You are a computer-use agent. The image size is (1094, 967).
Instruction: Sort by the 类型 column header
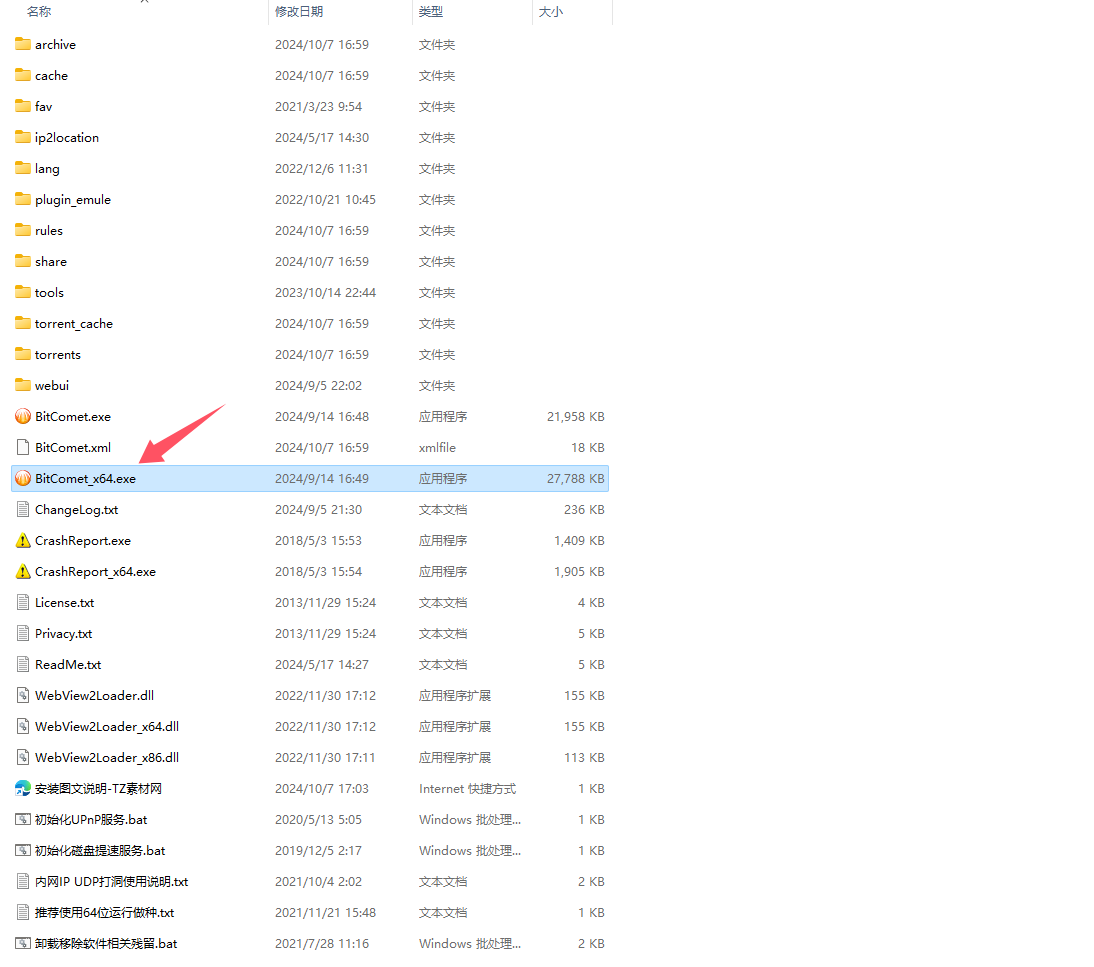[x=430, y=12]
